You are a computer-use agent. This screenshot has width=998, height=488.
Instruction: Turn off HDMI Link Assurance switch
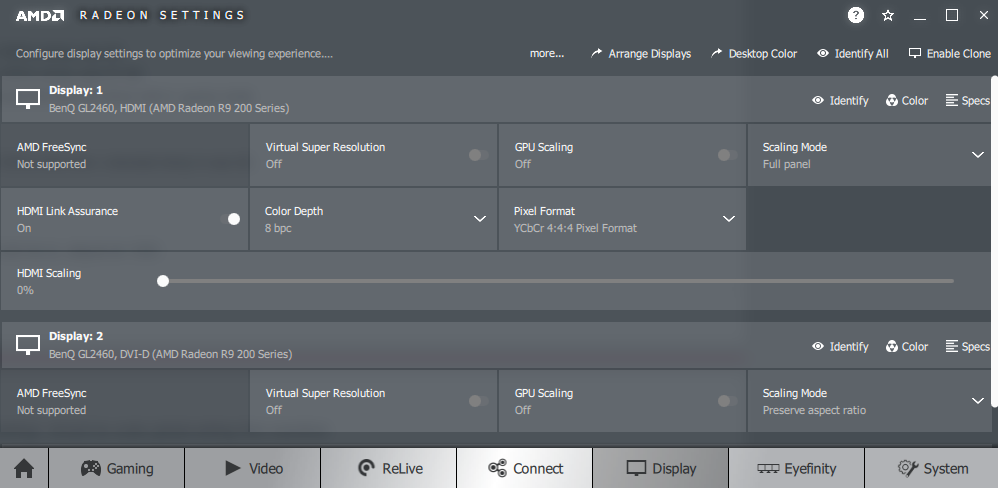pos(230,219)
